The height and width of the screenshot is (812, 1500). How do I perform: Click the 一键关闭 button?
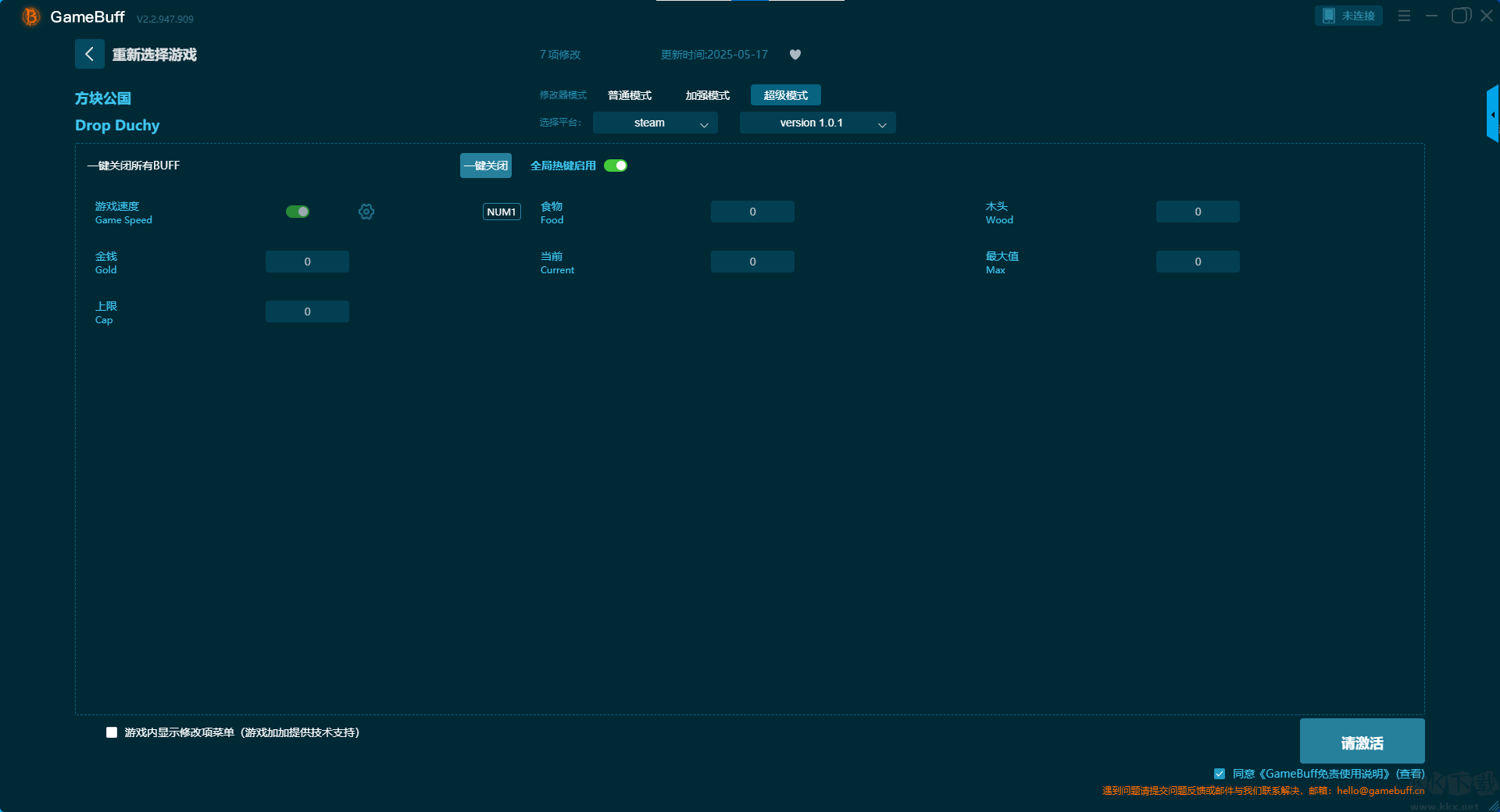486,166
